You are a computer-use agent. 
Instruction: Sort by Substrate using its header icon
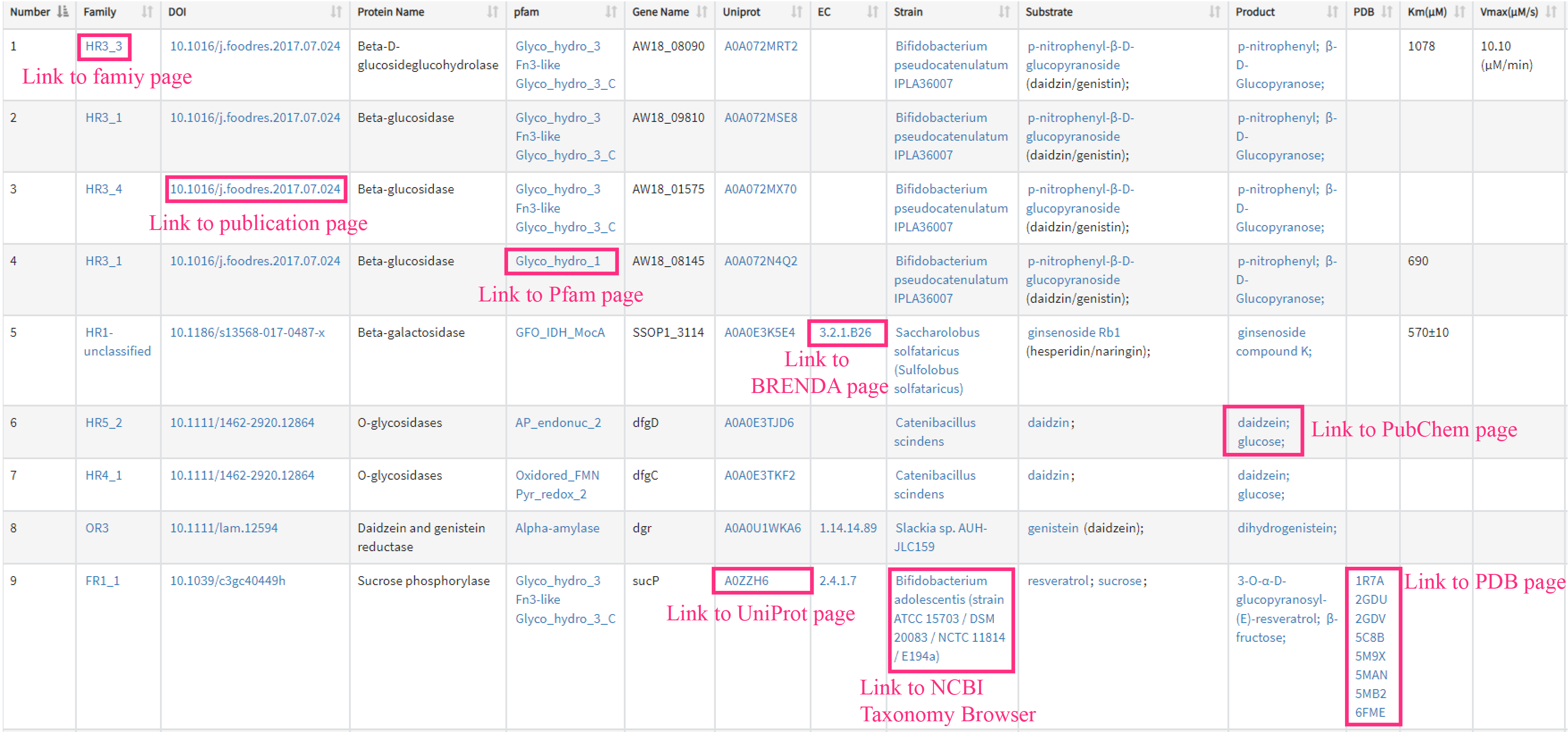coord(1215,12)
